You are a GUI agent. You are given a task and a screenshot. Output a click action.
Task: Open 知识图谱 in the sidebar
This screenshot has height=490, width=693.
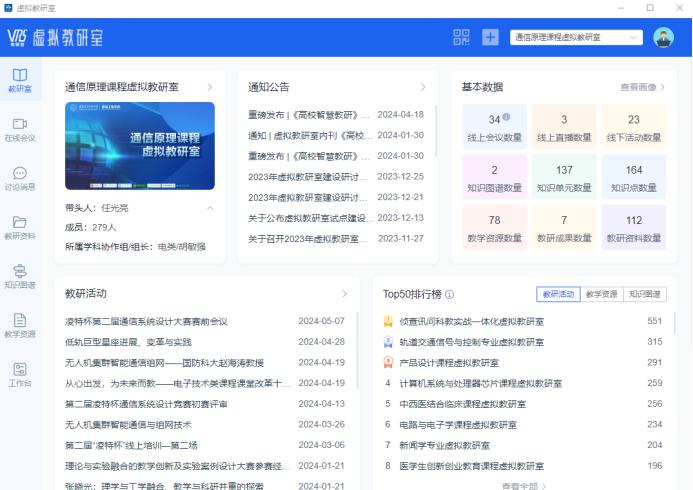pos(20,276)
